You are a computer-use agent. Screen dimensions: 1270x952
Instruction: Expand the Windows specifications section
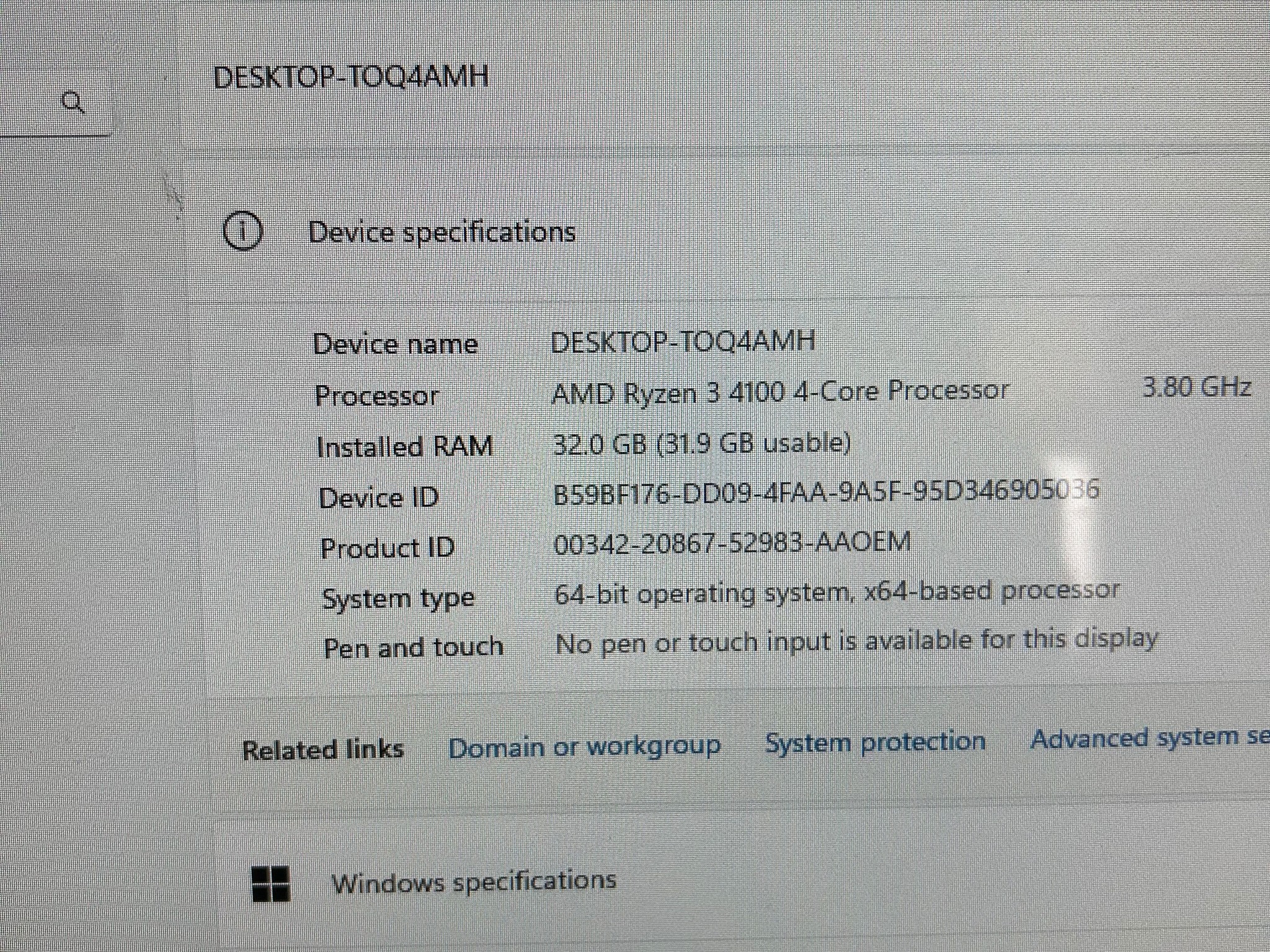click(744, 883)
